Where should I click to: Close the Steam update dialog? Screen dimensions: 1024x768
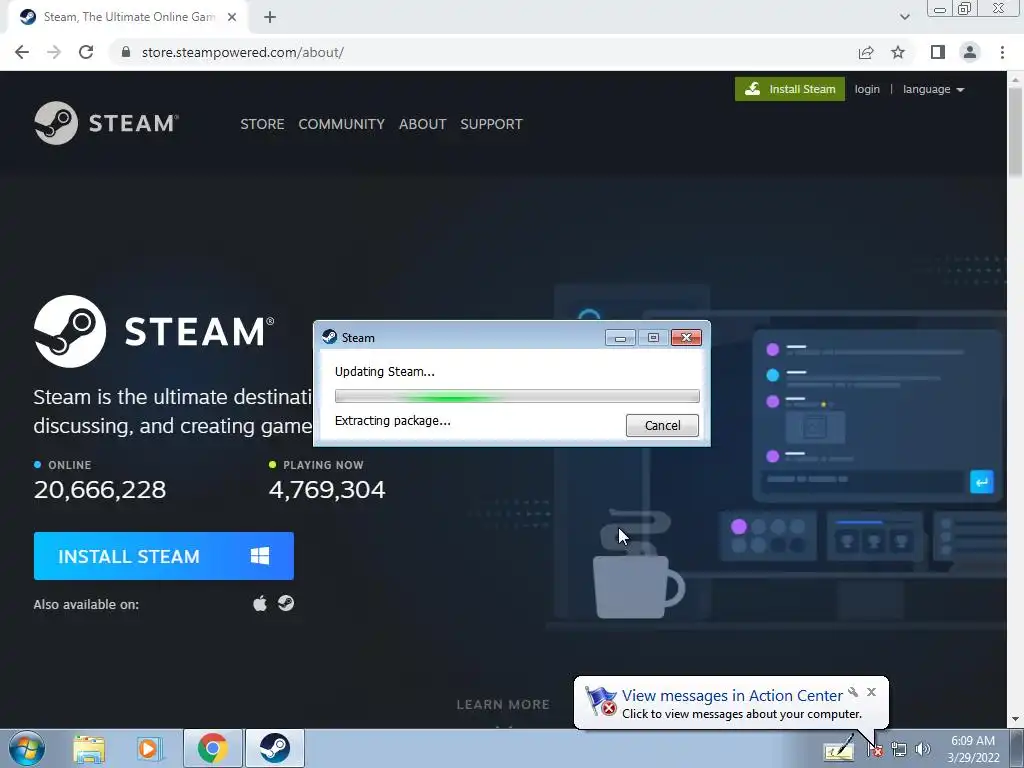[x=686, y=338]
